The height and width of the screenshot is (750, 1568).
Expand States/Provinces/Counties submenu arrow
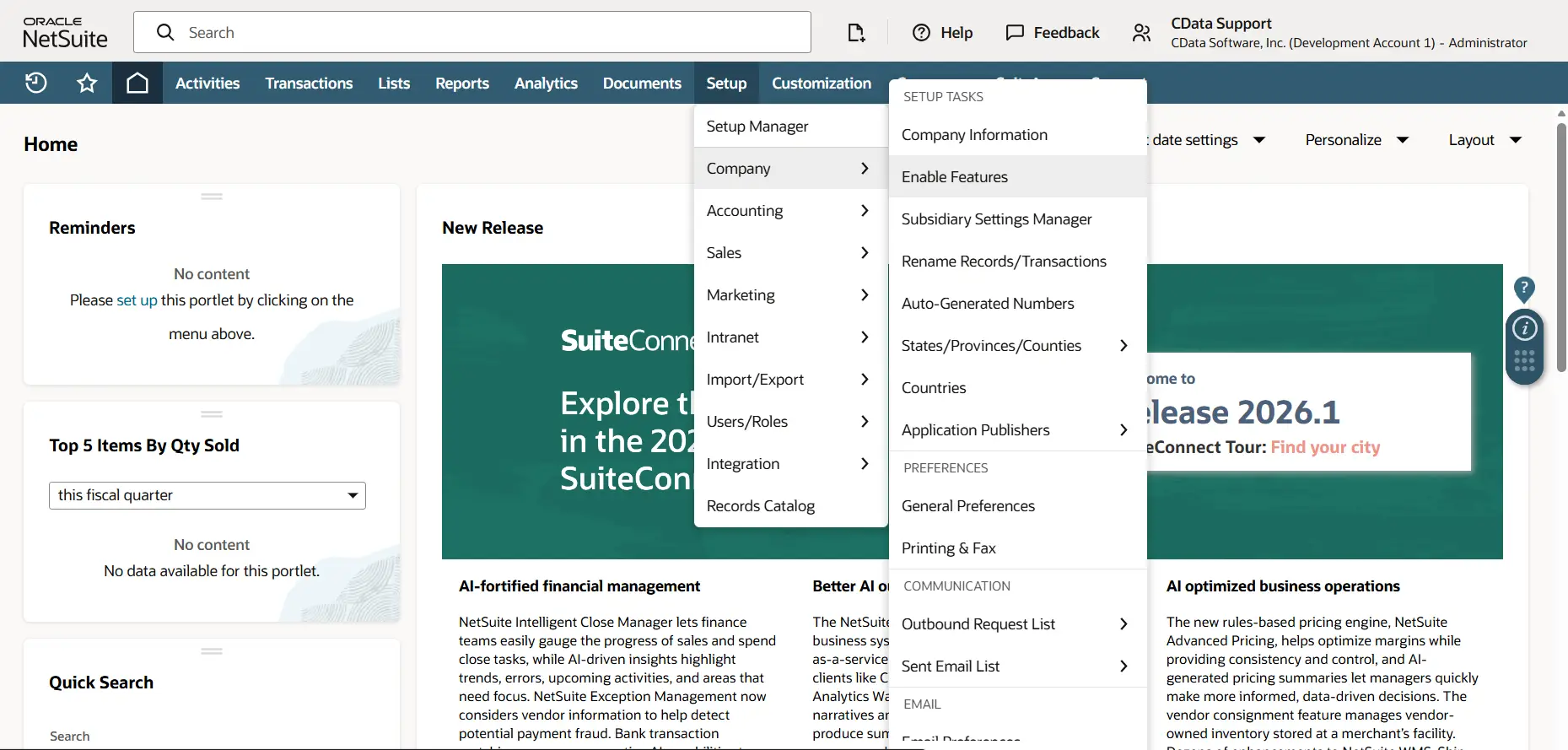(1123, 346)
